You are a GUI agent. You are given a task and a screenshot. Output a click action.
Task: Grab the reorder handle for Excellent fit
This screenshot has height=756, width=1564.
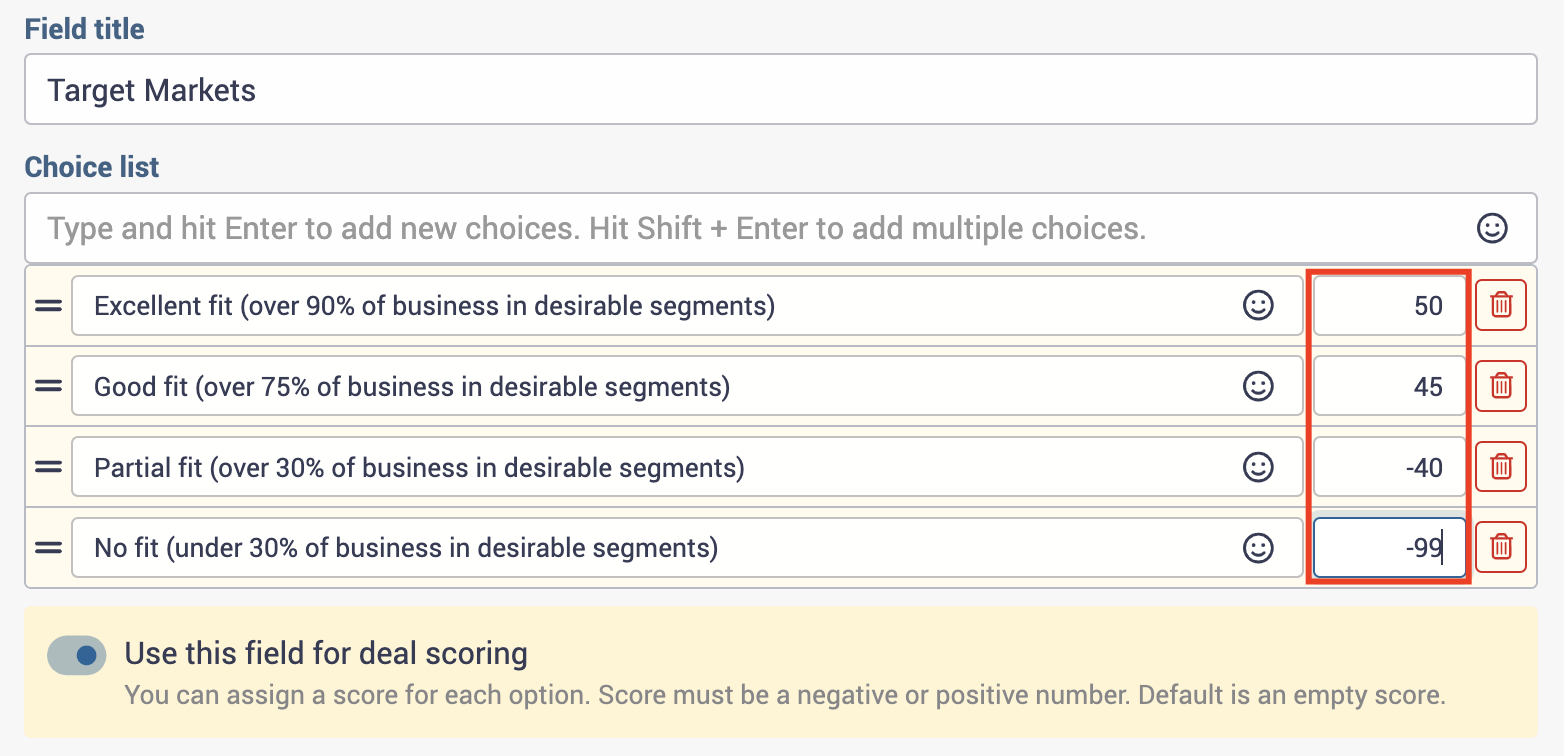click(48, 306)
